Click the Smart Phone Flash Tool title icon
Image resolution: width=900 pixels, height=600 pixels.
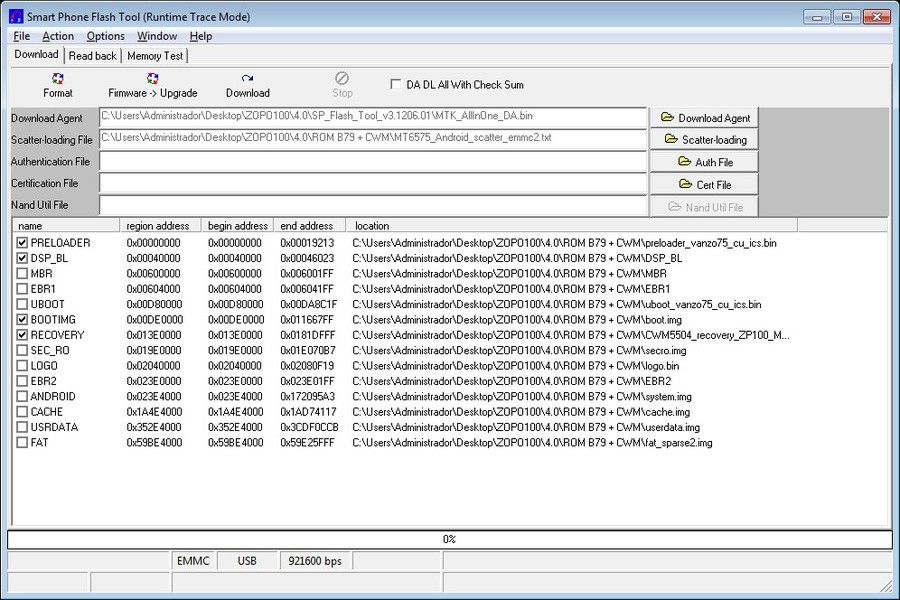click(17, 17)
